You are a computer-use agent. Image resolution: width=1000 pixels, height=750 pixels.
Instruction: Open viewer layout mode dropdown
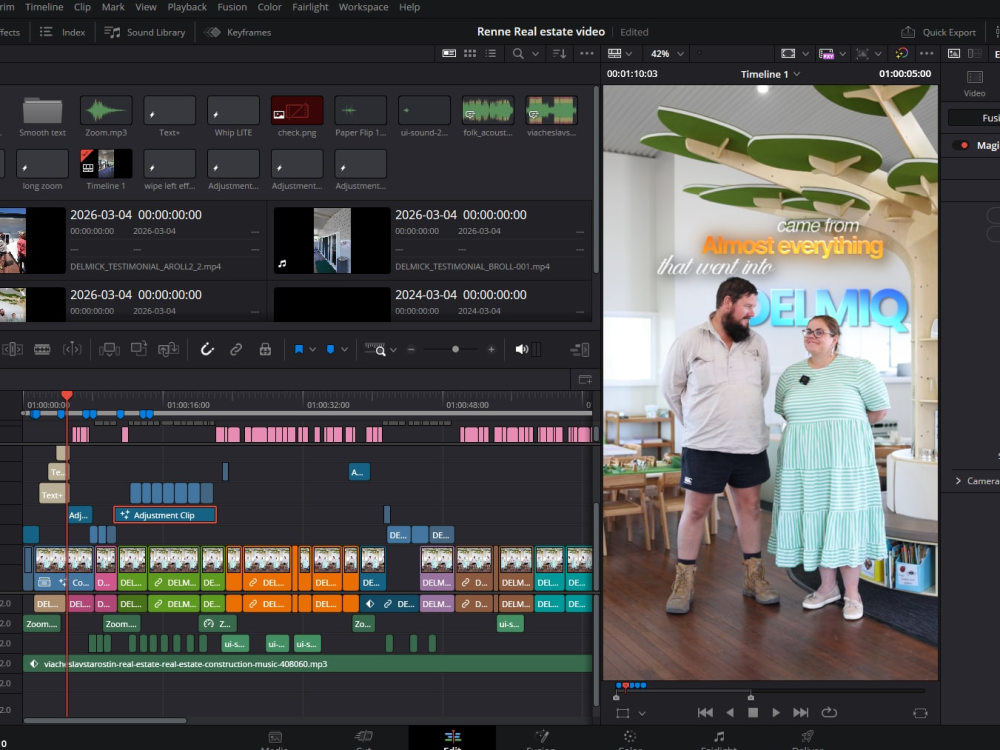click(x=619, y=54)
